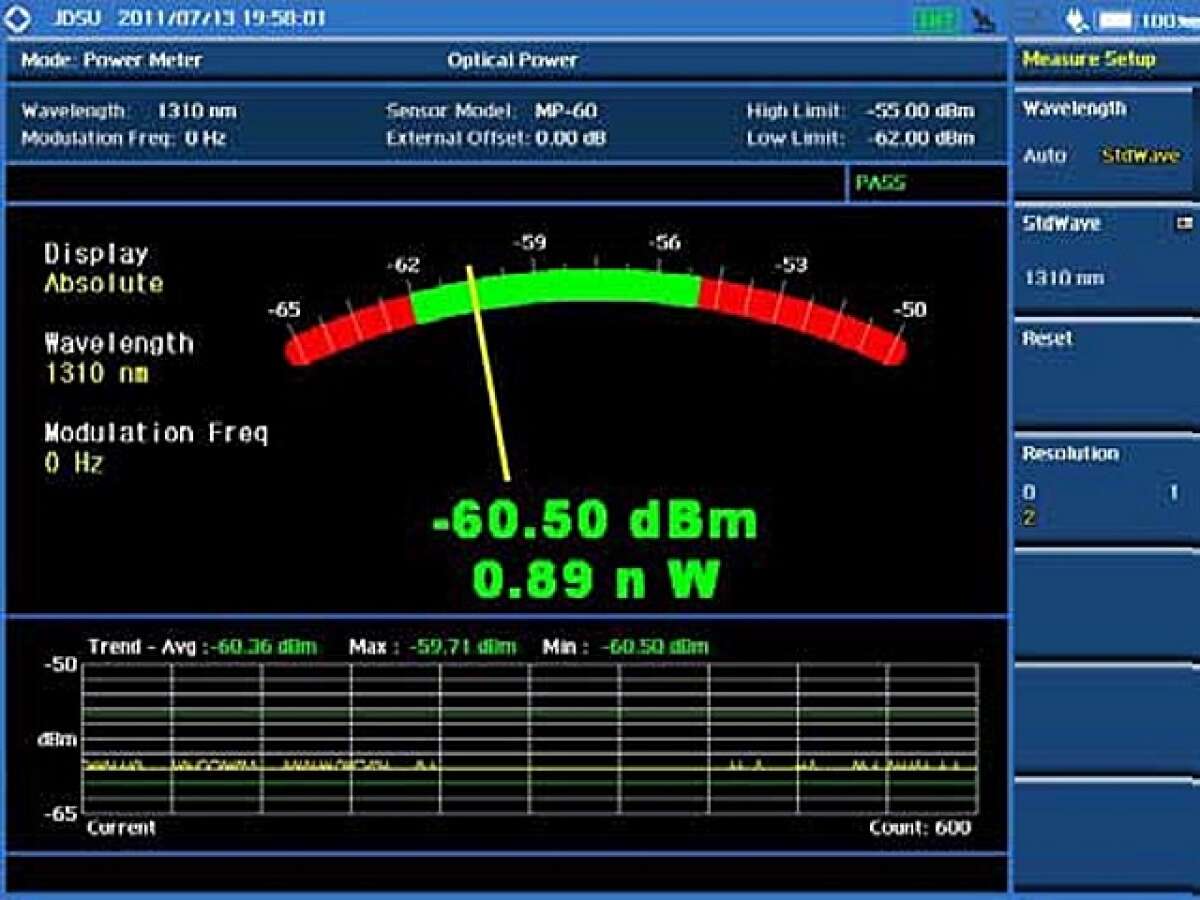This screenshot has height=900, width=1200.
Task: Click the -56 gauge scale label
Action: 665,243
